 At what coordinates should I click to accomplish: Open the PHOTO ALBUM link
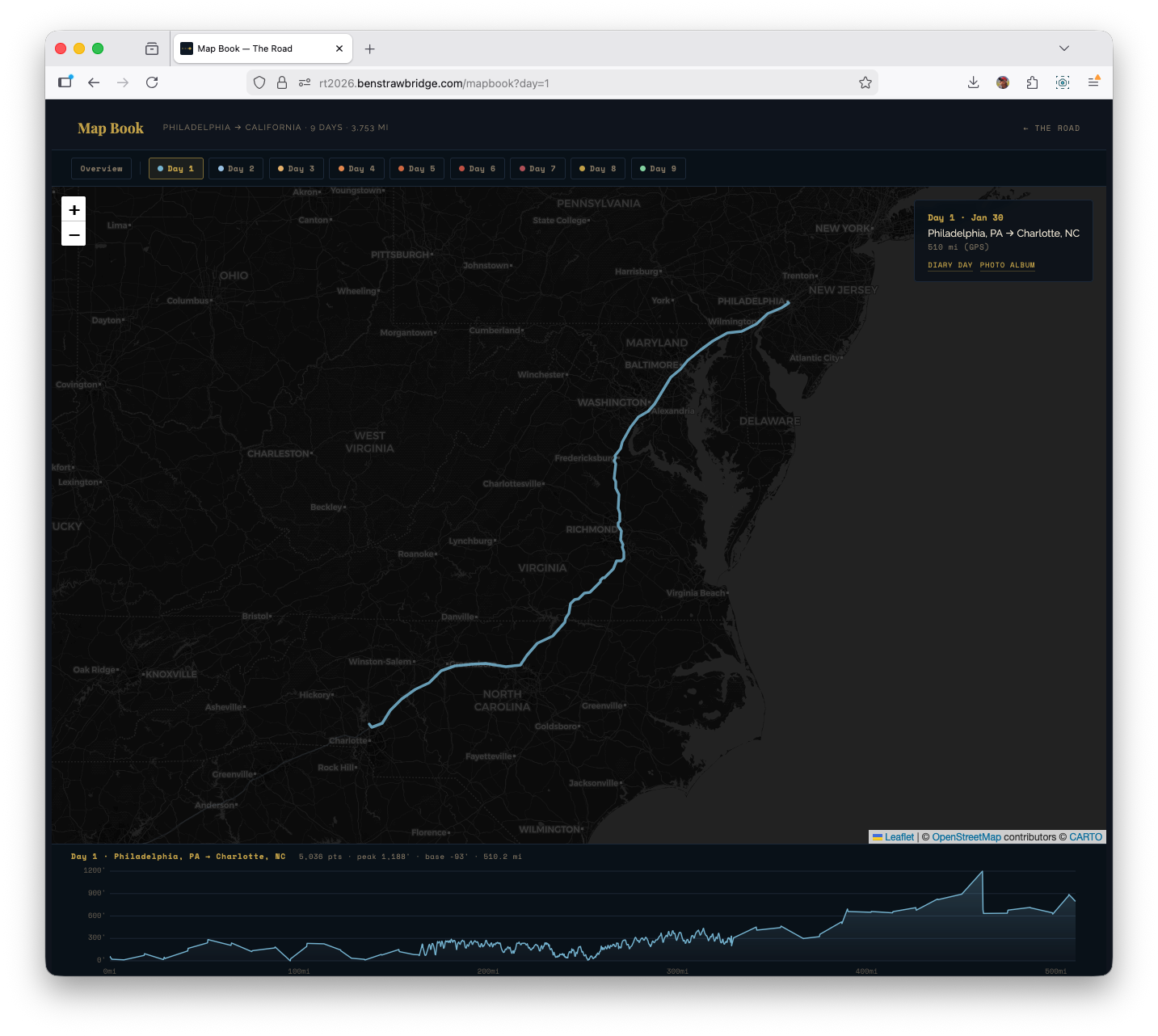coord(1007,265)
